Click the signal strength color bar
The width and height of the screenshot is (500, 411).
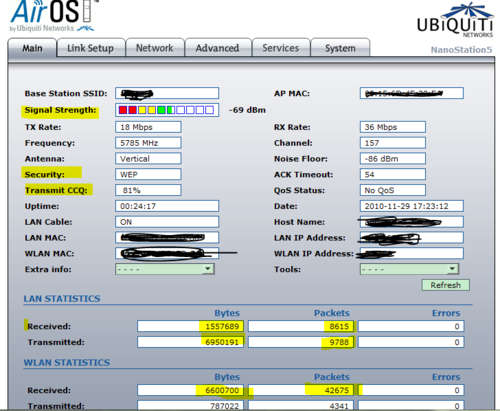click(167, 110)
